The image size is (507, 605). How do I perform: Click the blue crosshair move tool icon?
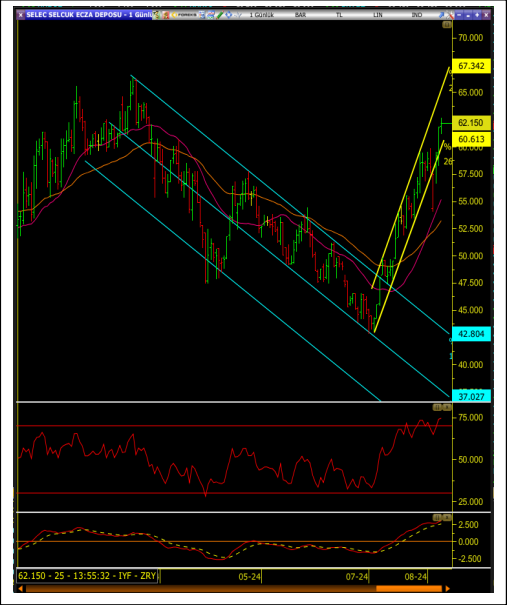click(x=228, y=15)
